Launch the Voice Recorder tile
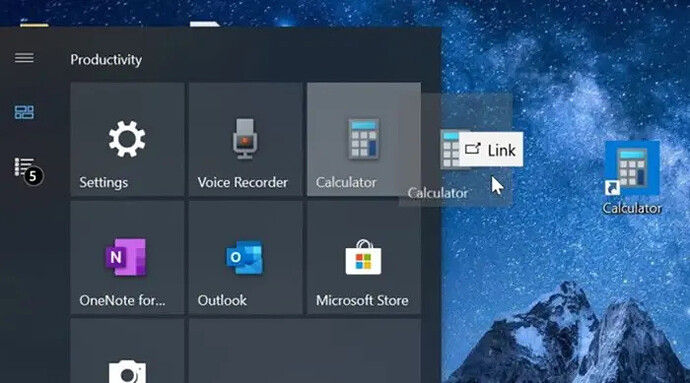 pos(246,139)
